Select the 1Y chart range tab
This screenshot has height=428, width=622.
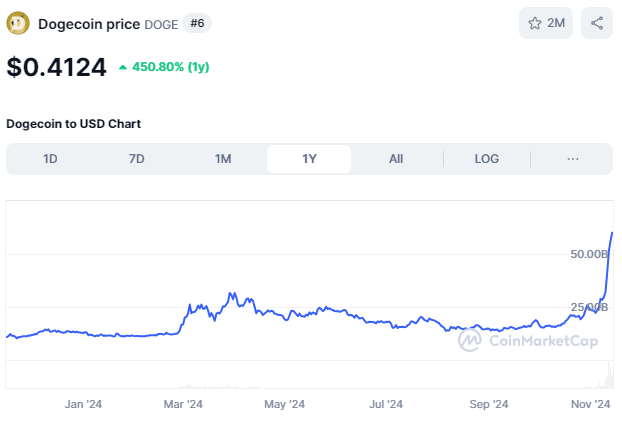(309, 159)
